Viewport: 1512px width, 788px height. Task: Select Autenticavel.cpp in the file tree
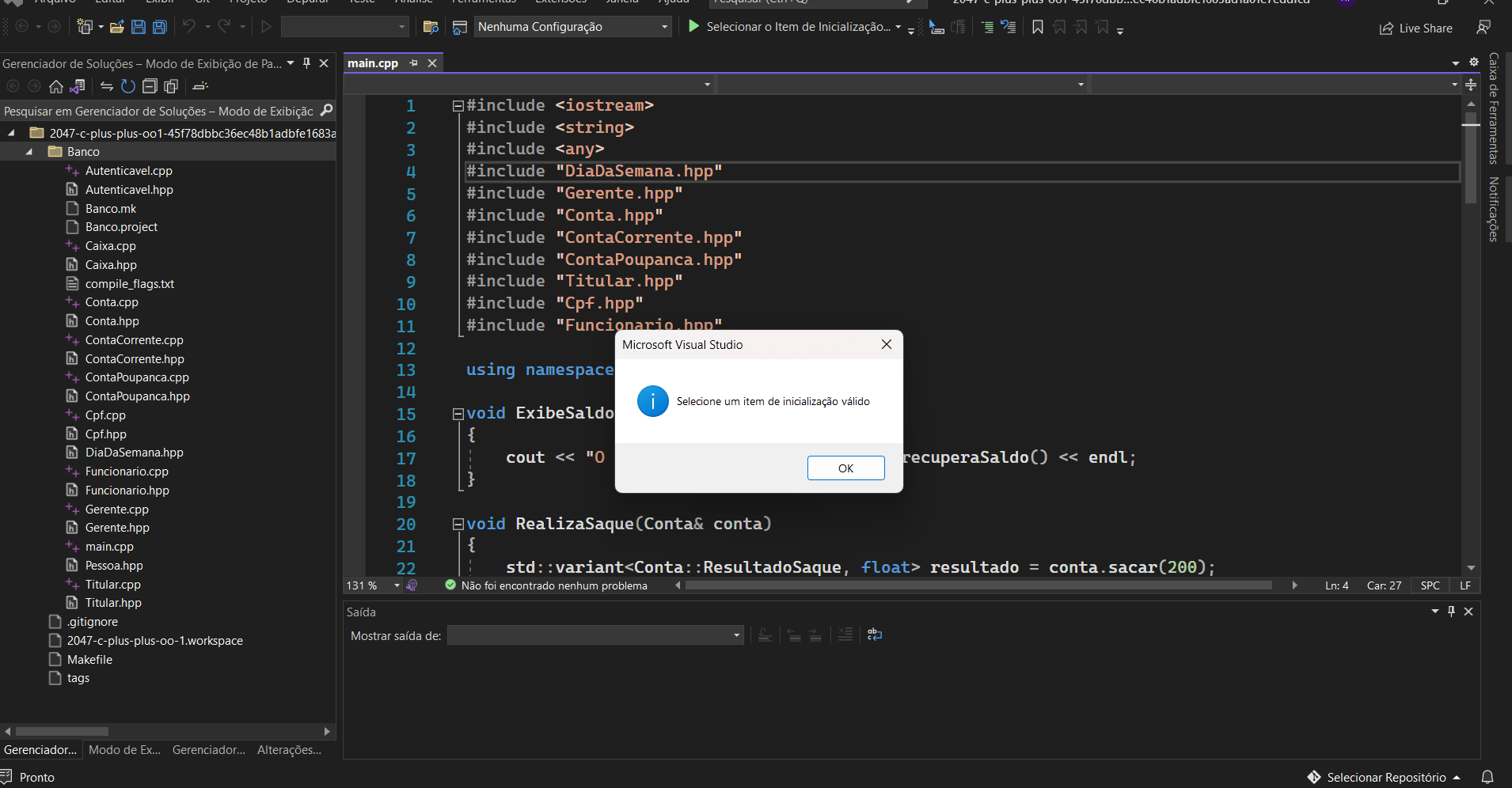pos(128,171)
